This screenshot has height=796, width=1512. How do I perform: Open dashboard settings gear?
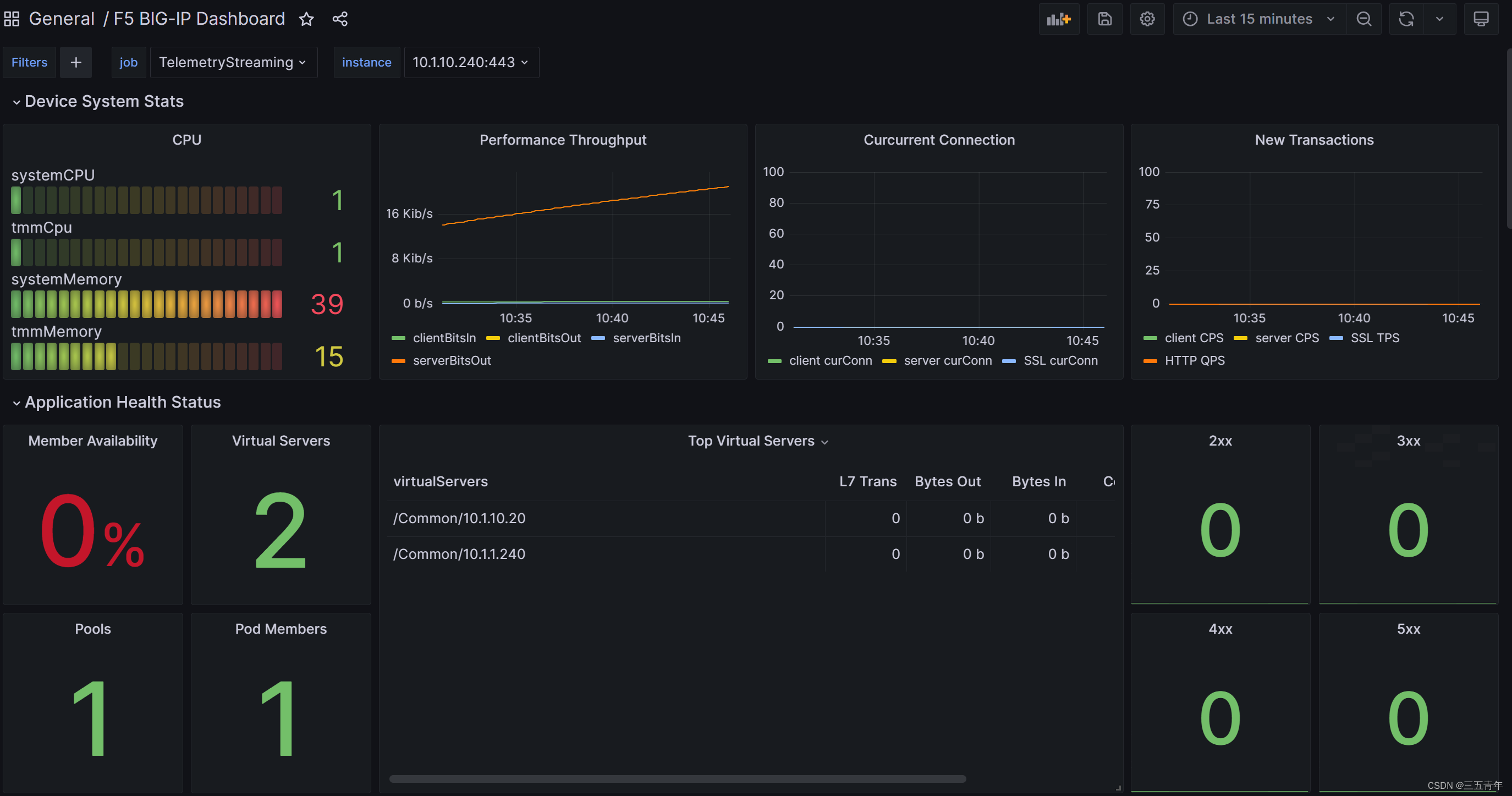pos(1147,19)
